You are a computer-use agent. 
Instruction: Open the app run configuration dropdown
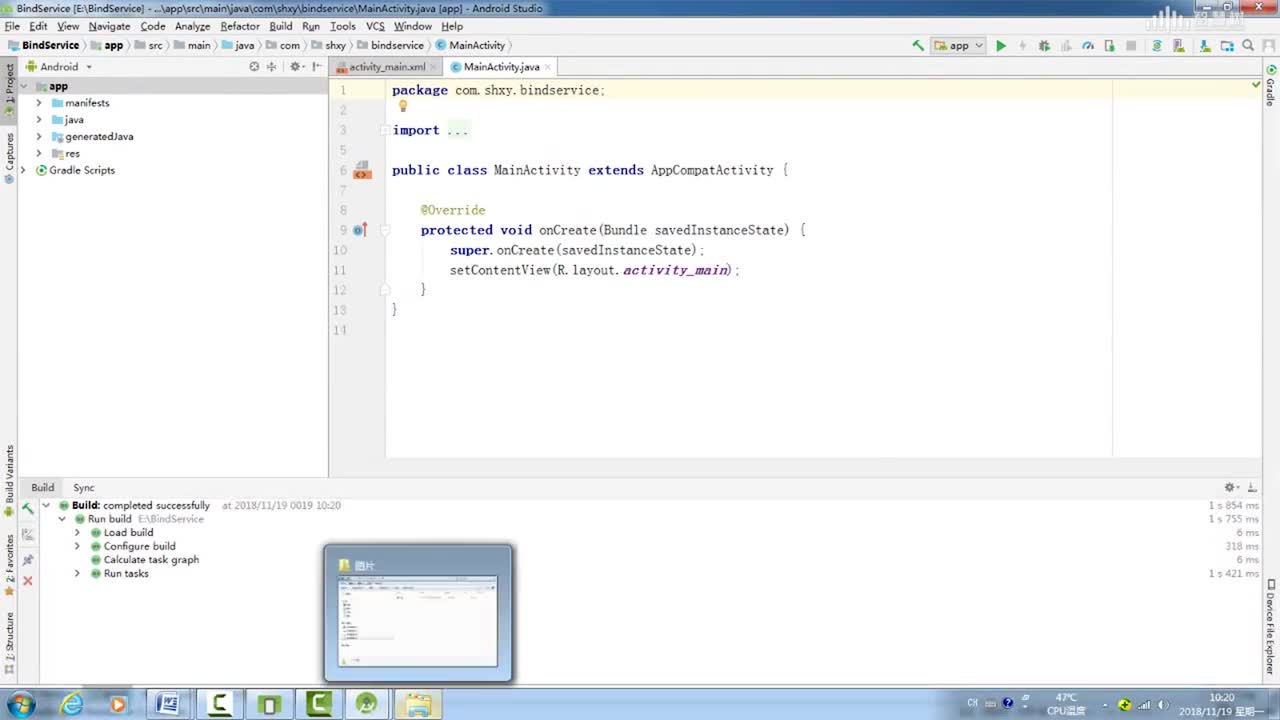pos(959,46)
